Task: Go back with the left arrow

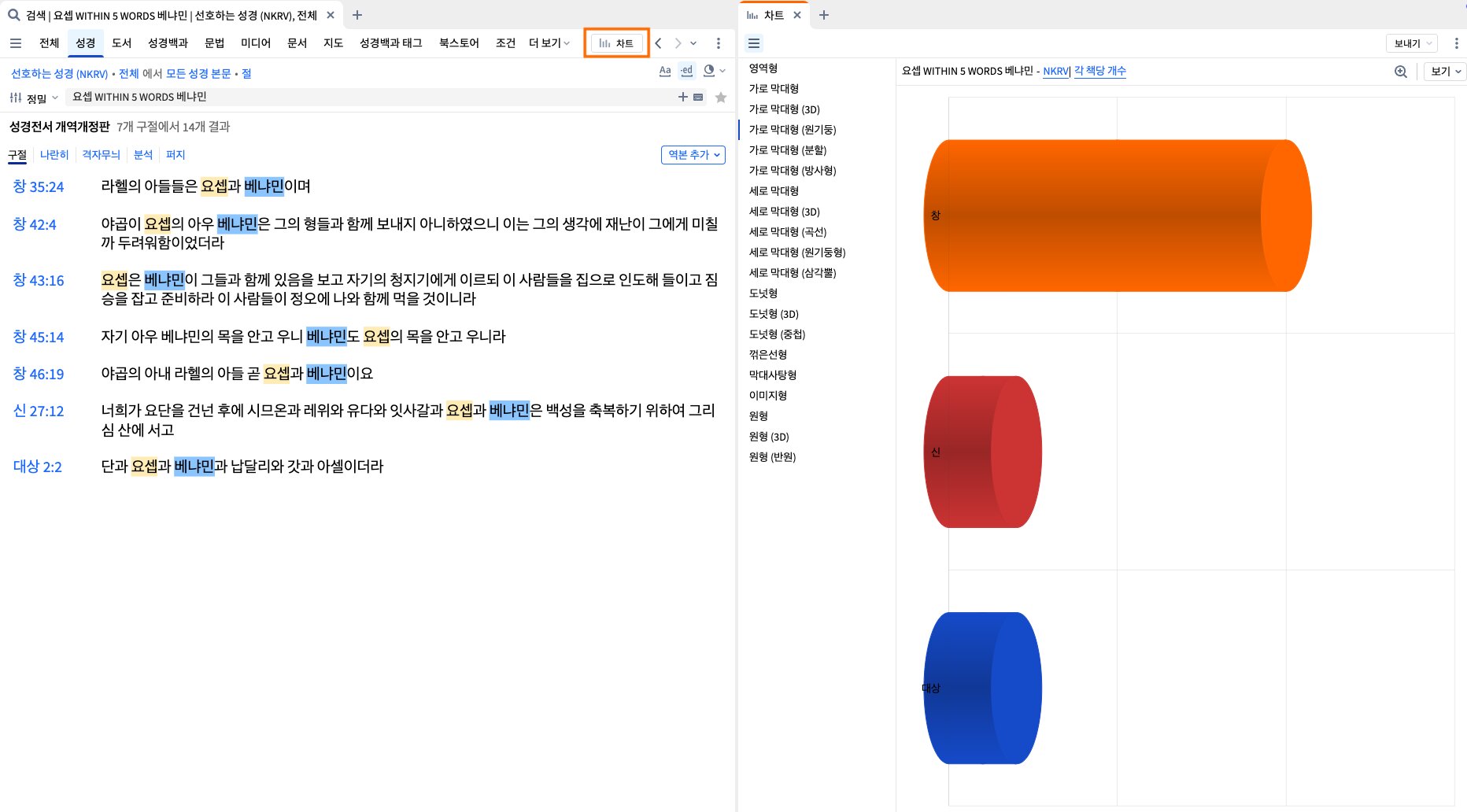Action: coord(659,43)
